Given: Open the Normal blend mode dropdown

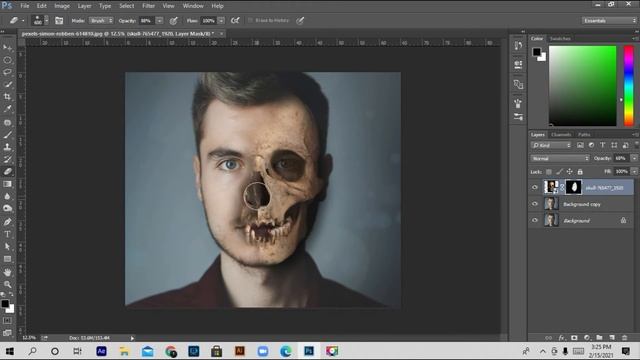Looking at the screenshot, I should pos(560,158).
